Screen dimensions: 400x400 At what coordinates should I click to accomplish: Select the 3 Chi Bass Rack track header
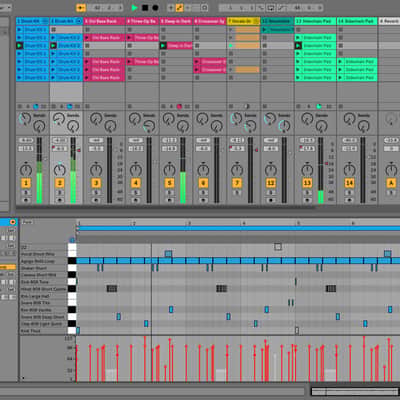[104, 21]
